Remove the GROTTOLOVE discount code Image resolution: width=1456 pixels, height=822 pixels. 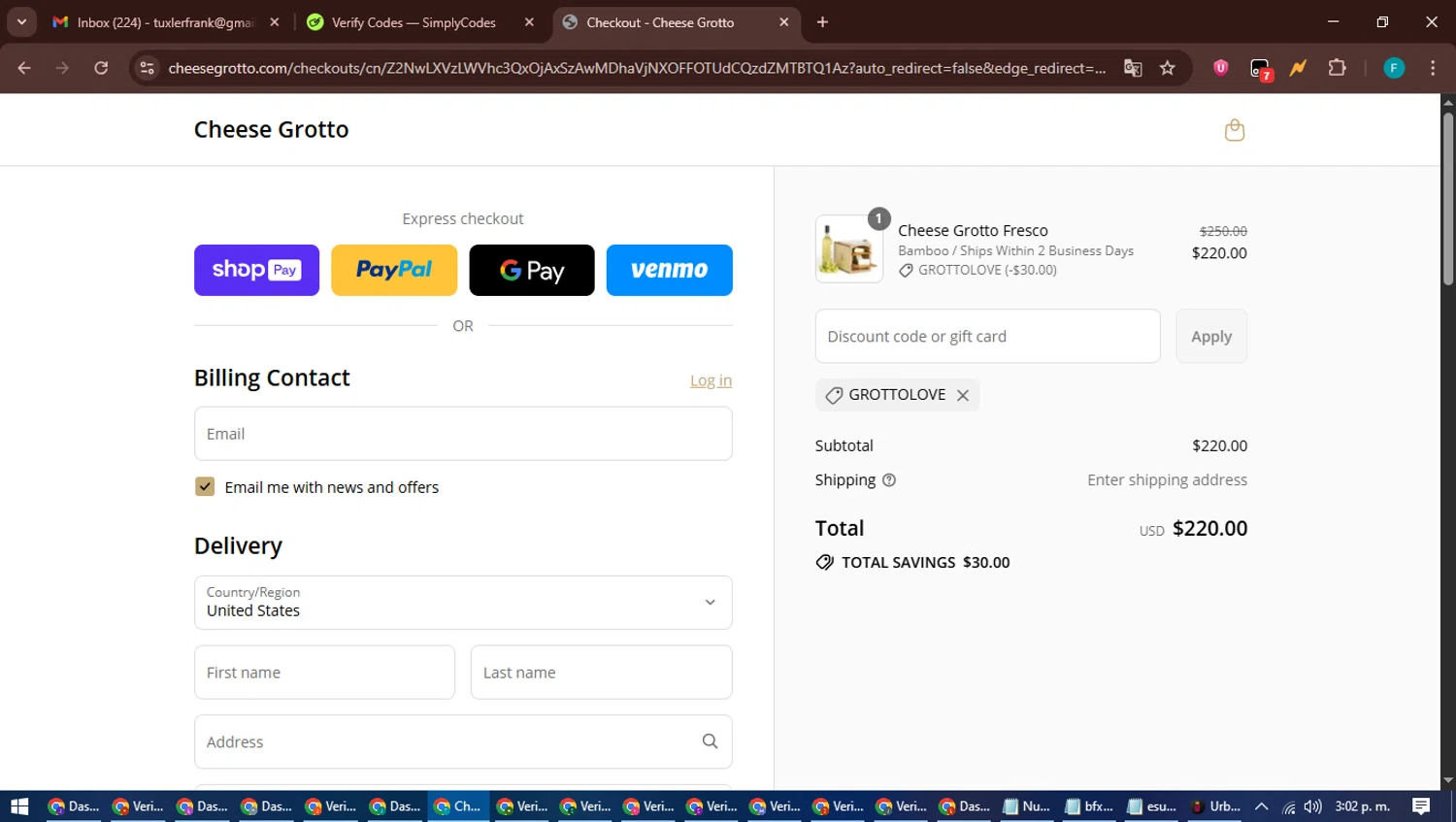coord(963,395)
